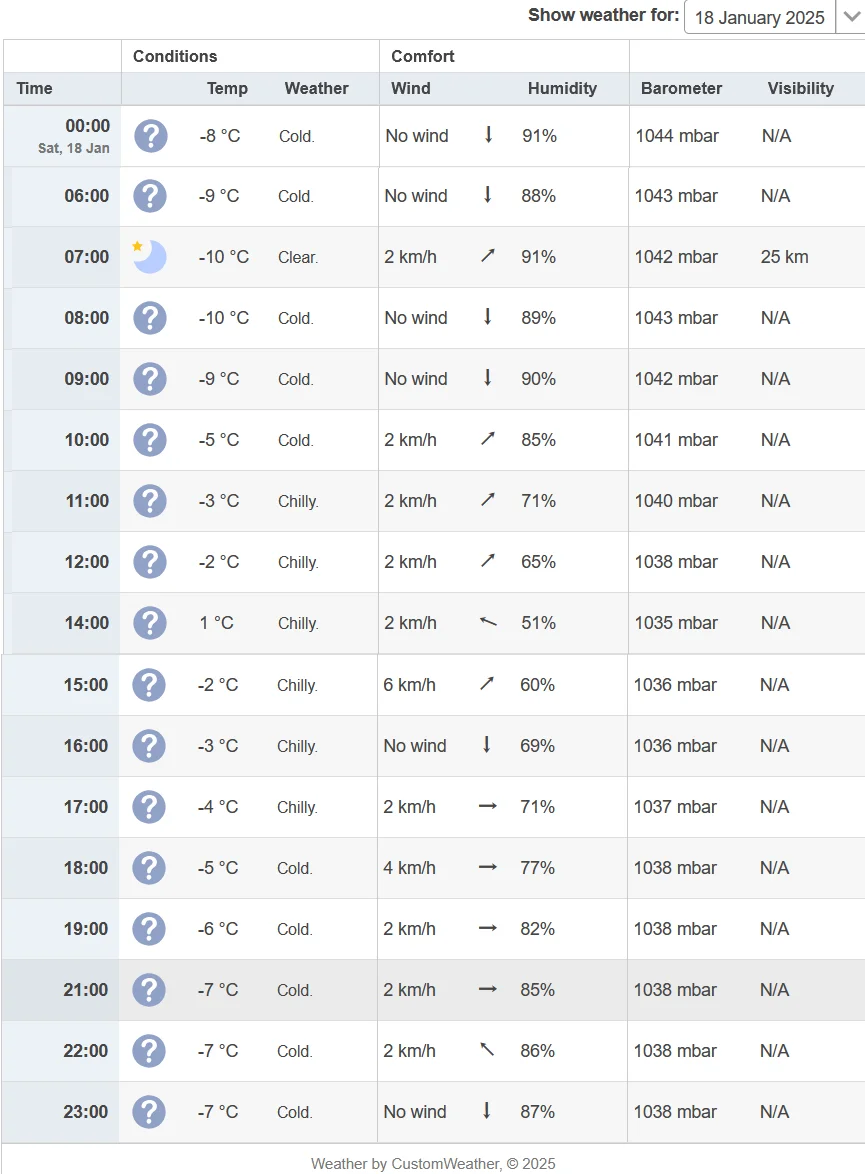Image resolution: width=865 pixels, height=1174 pixels.
Task: Click the clear night moon icon at 07:00
Action: point(149,257)
